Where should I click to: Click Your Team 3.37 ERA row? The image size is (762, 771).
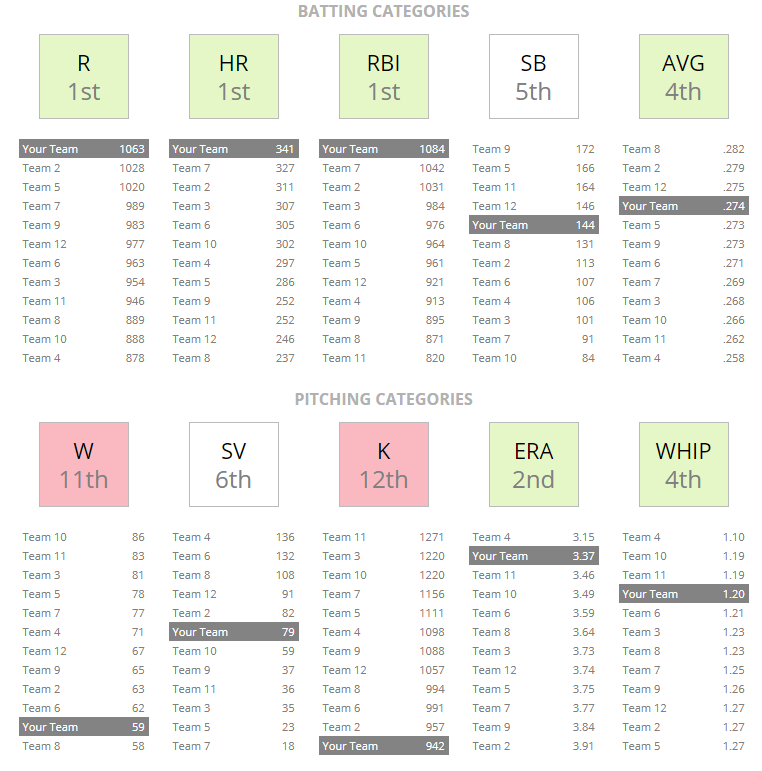(534, 556)
